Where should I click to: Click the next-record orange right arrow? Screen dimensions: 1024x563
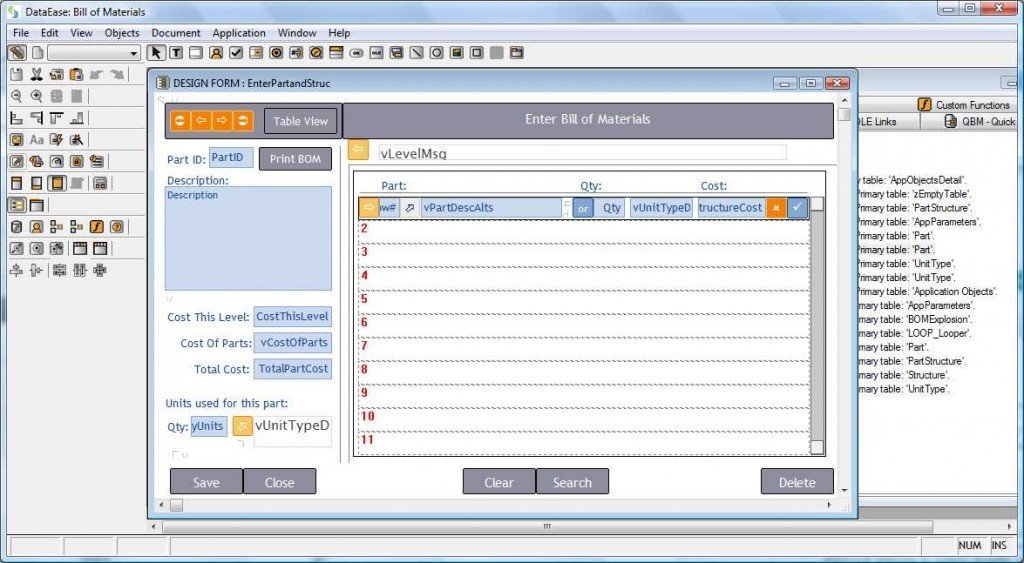click(x=222, y=121)
